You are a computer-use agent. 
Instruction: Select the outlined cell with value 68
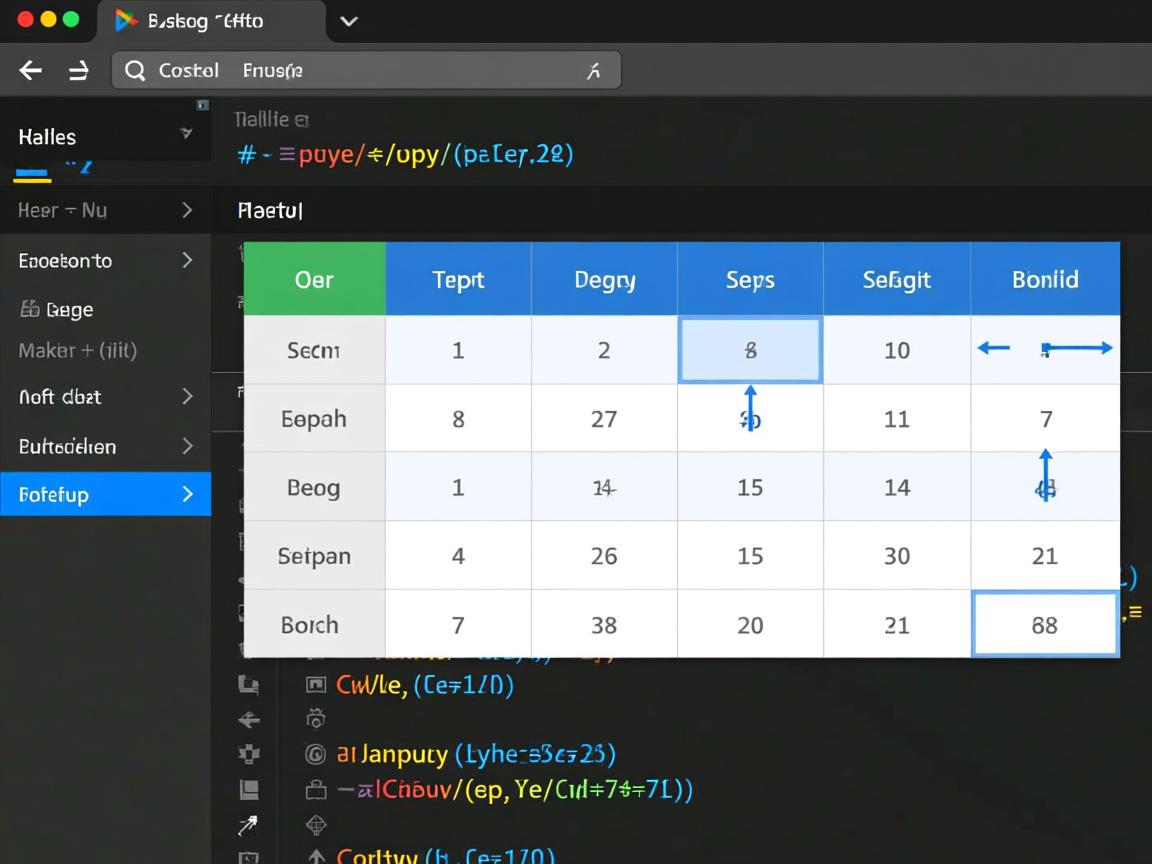click(x=1044, y=625)
